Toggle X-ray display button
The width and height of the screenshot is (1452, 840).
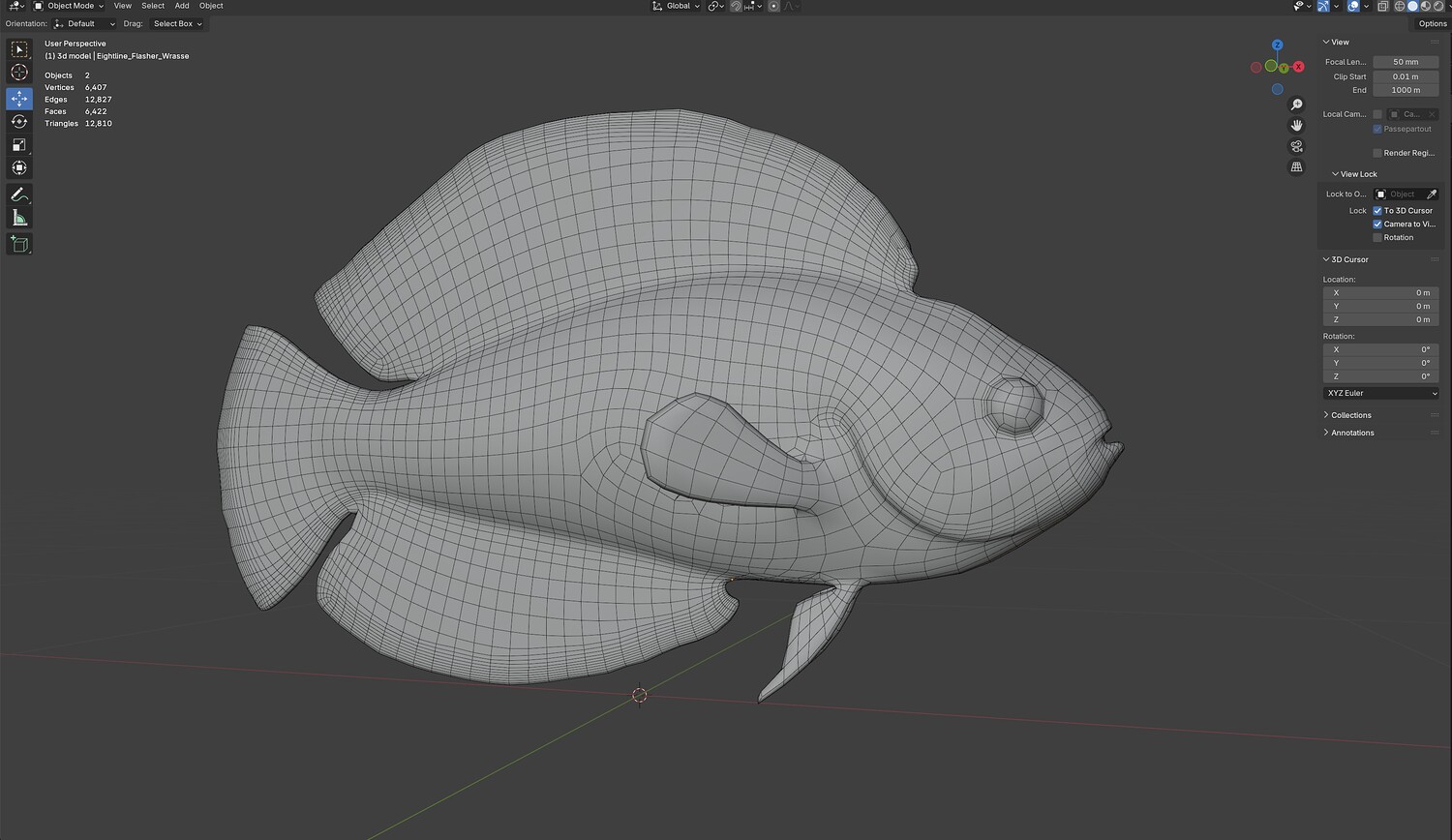coord(1382,6)
